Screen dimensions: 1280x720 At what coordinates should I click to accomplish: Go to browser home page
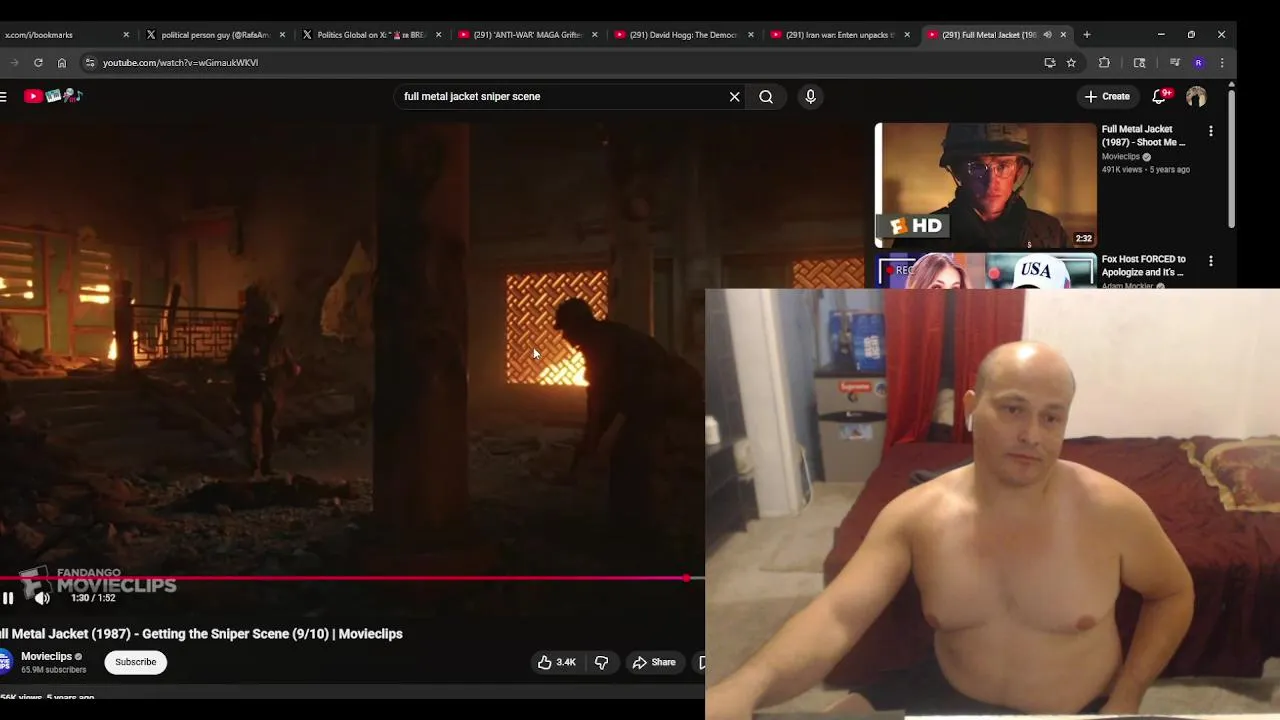click(62, 62)
